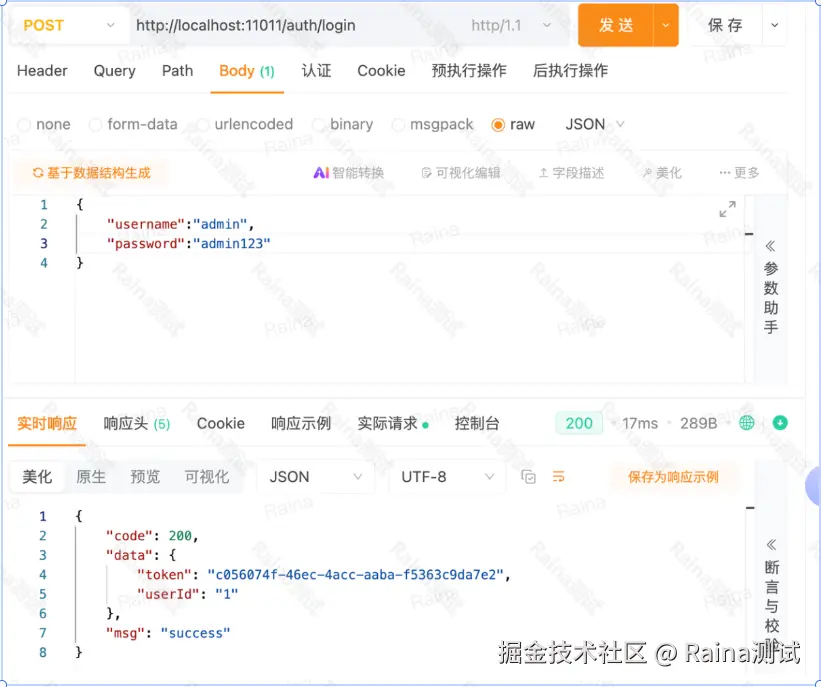821x687 pixels.
Task: Open the UTF-8 encoding dropdown
Action: (447, 477)
